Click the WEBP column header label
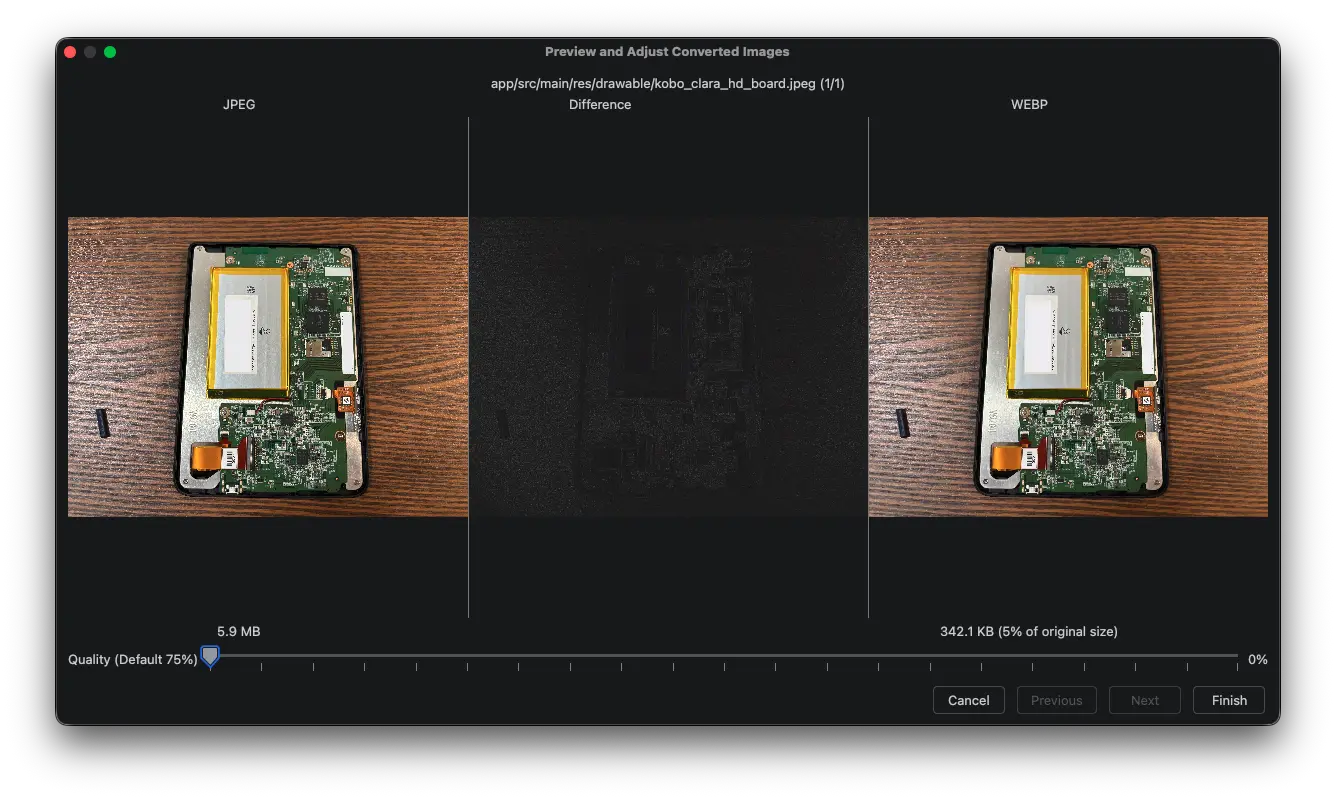 point(1029,104)
